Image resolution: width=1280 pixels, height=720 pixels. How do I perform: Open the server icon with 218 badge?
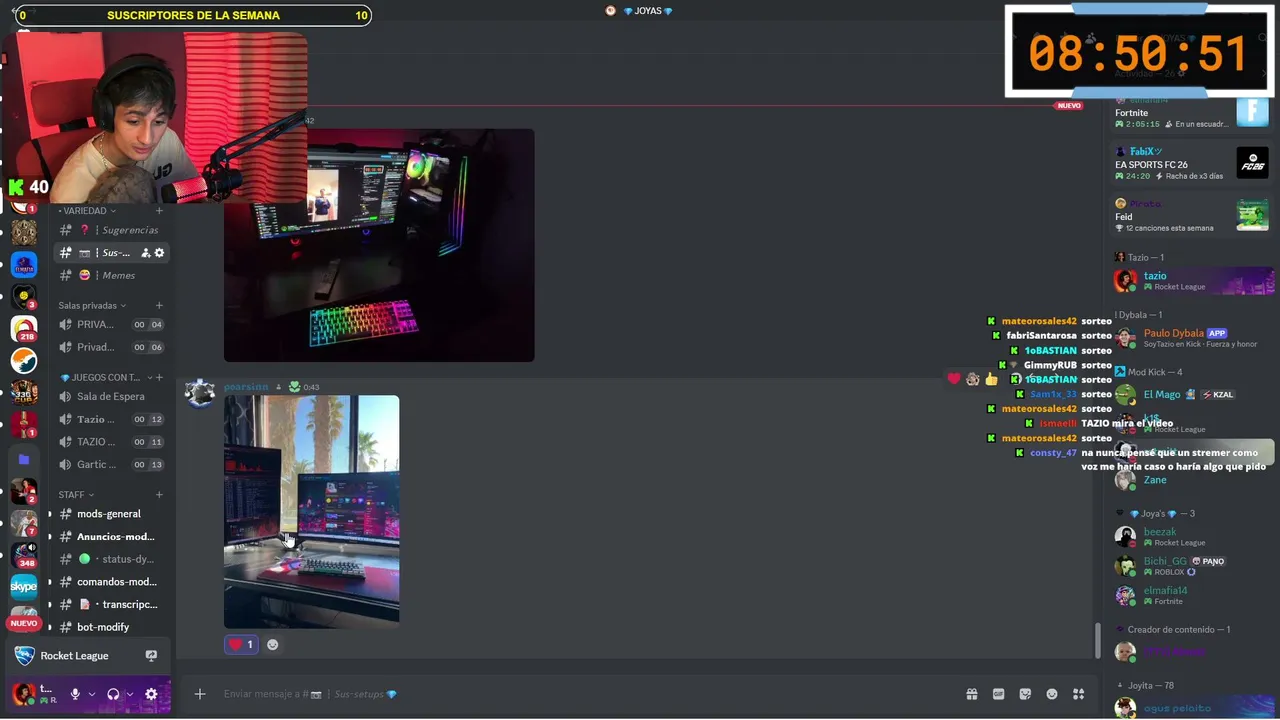pos(24,328)
